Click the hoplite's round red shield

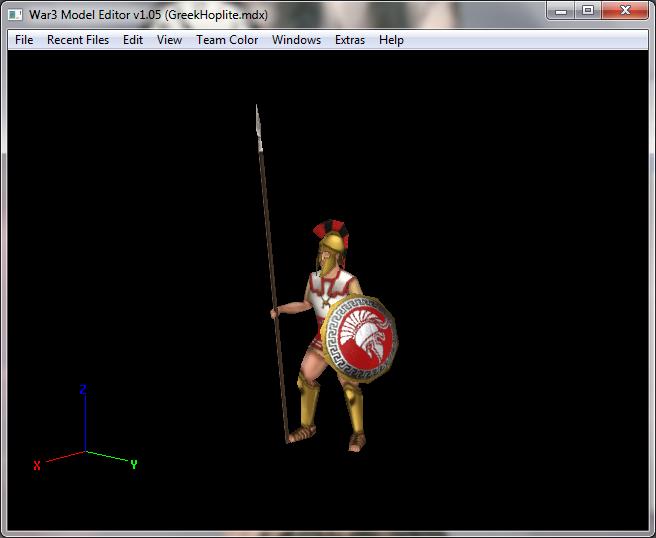tap(360, 338)
